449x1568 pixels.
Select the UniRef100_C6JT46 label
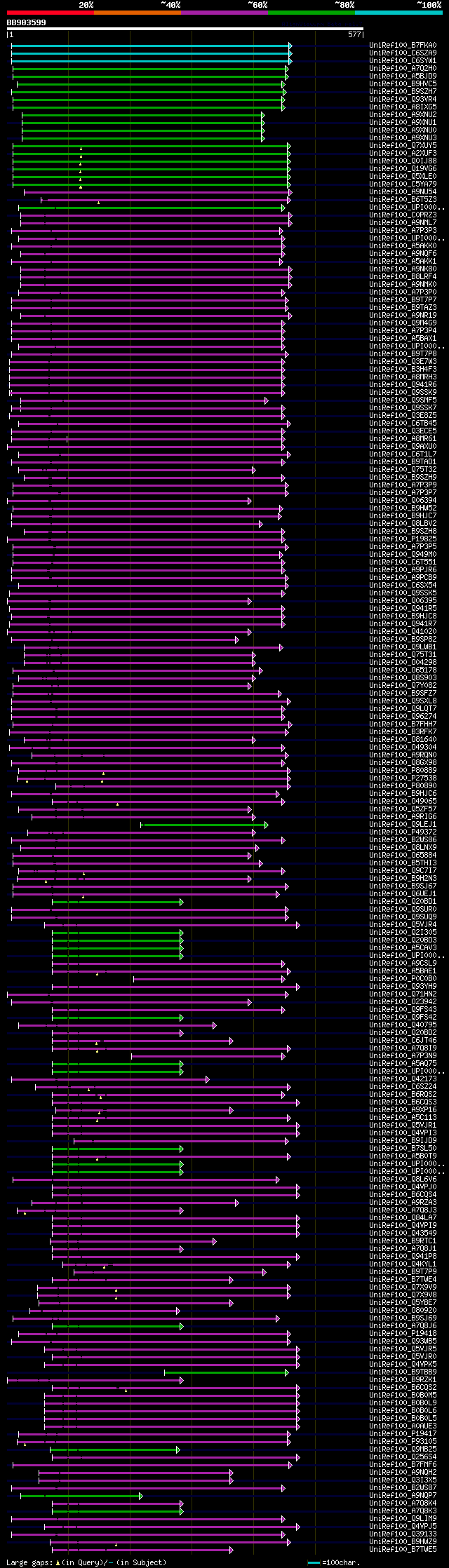pyautogui.click(x=403, y=1040)
